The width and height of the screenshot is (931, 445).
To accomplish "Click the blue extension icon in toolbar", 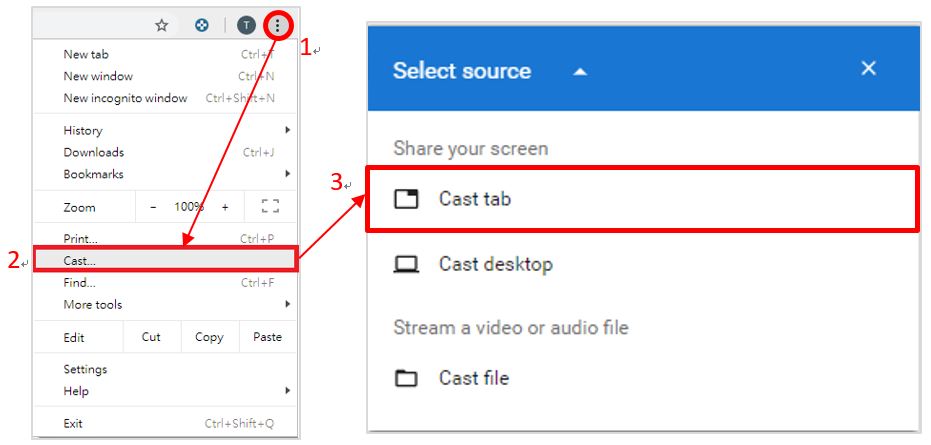I will tap(202, 25).
